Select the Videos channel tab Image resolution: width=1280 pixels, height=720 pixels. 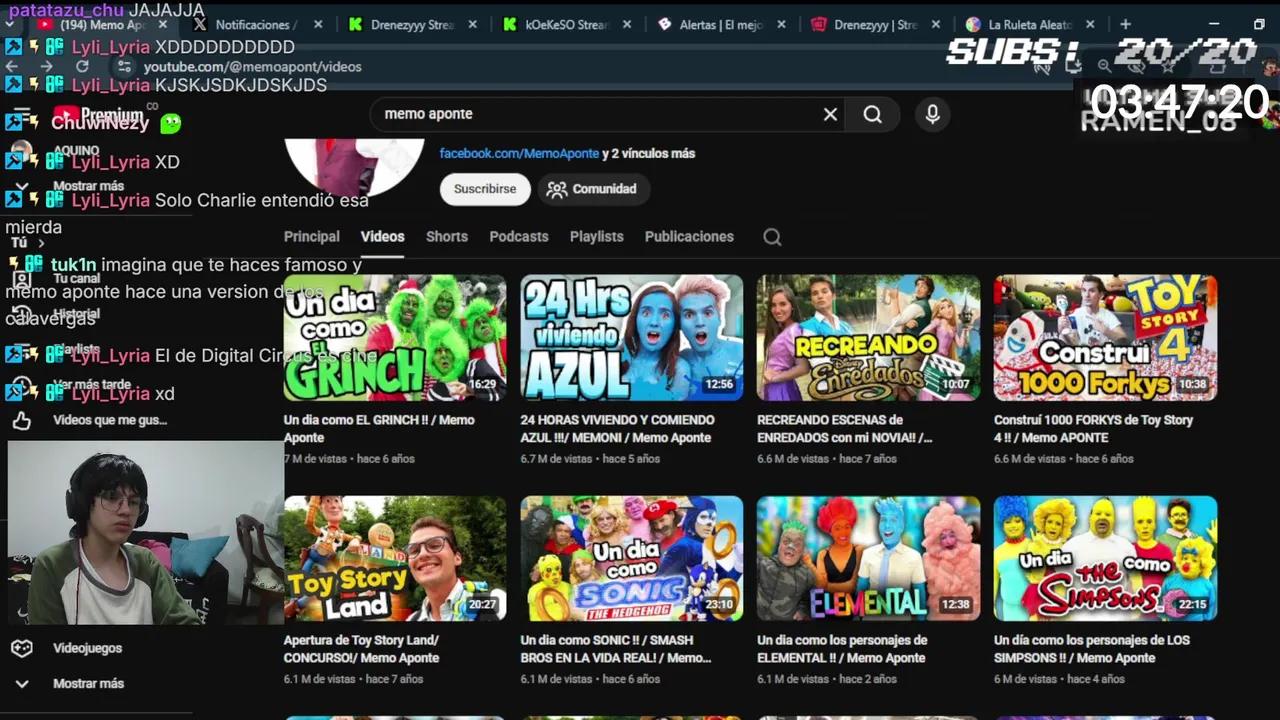(x=382, y=237)
